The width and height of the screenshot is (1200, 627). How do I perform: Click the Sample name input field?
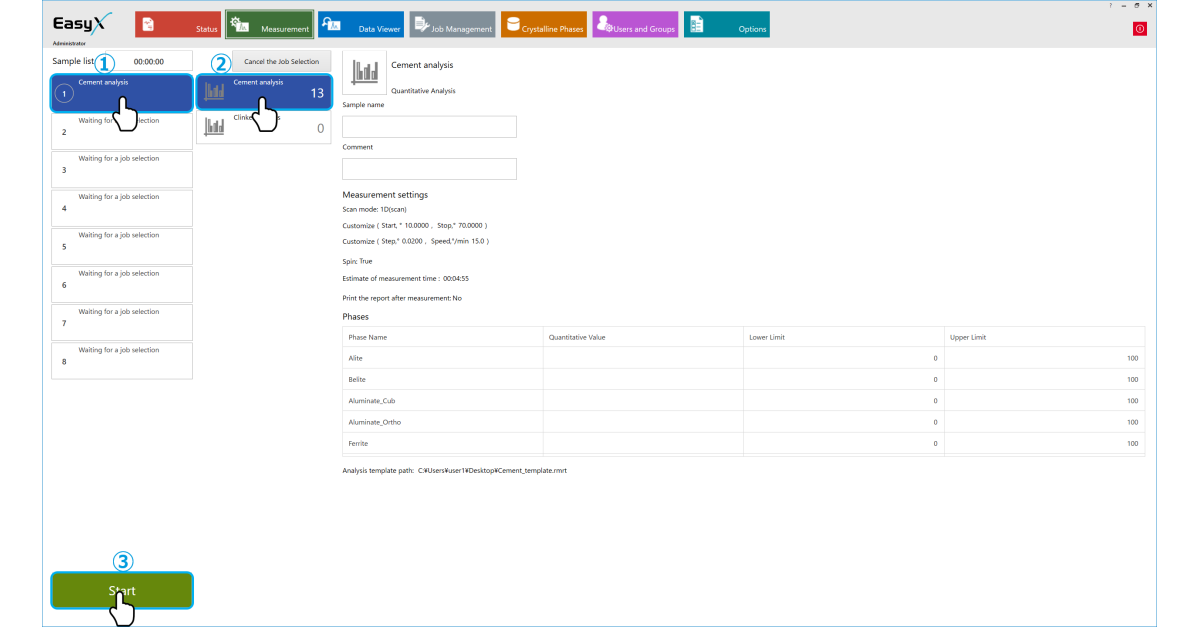[429, 127]
